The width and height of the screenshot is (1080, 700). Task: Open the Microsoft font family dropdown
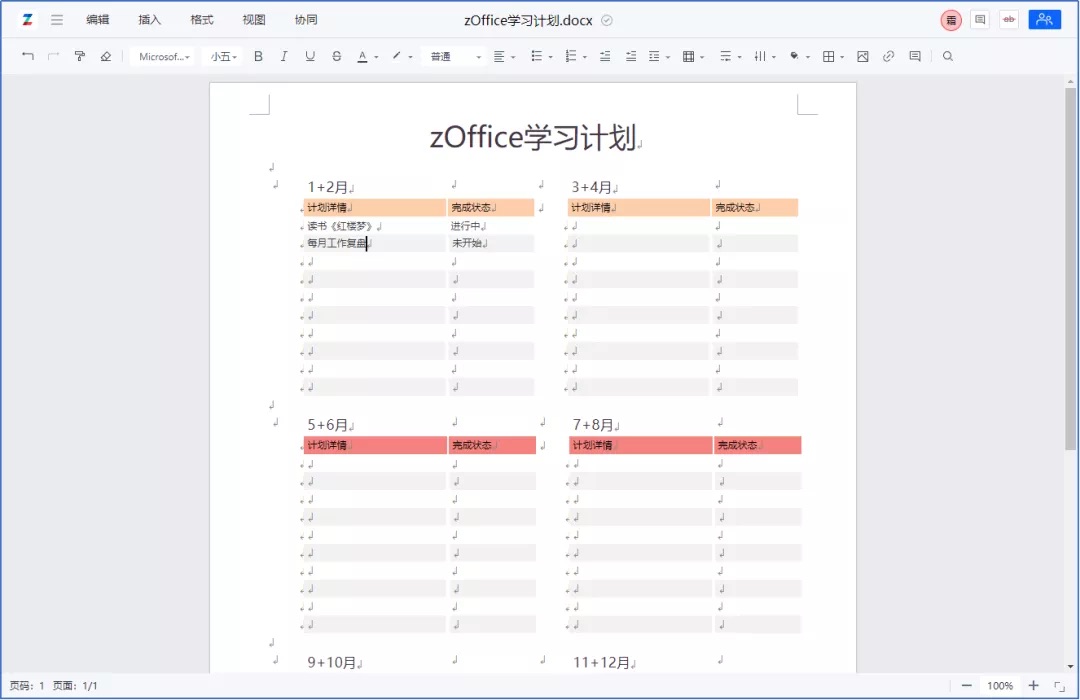coord(163,56)
